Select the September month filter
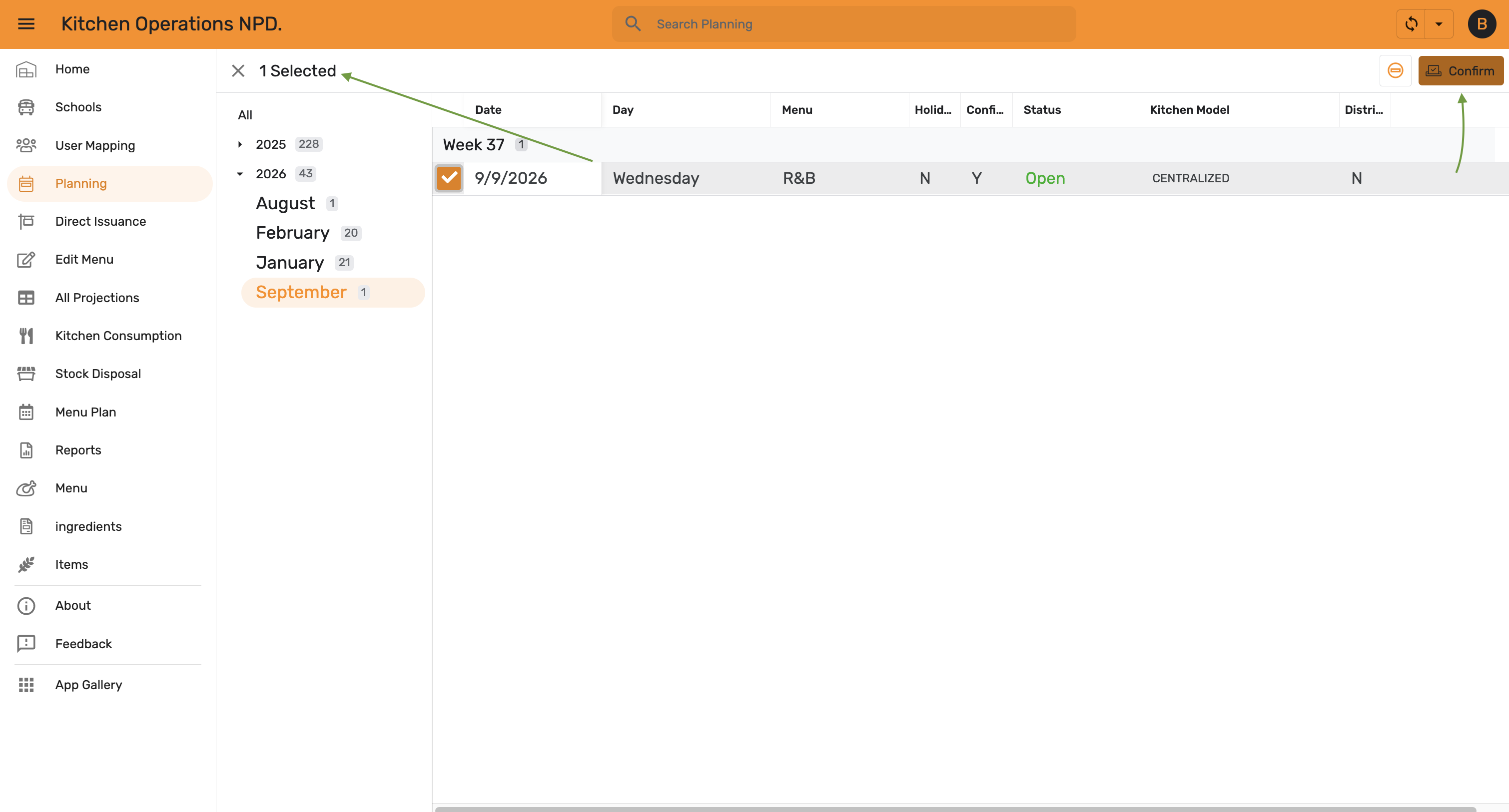 tap(333, 292)
